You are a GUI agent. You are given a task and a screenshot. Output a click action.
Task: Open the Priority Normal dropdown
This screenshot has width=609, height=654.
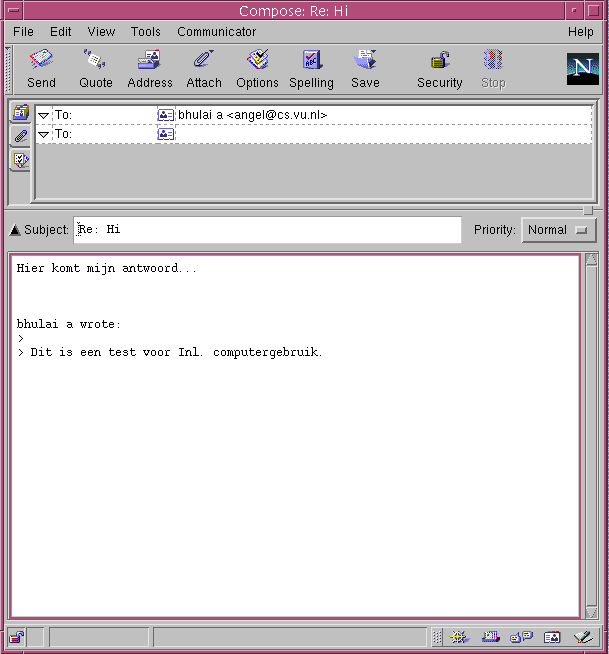[x=559, y=230]
